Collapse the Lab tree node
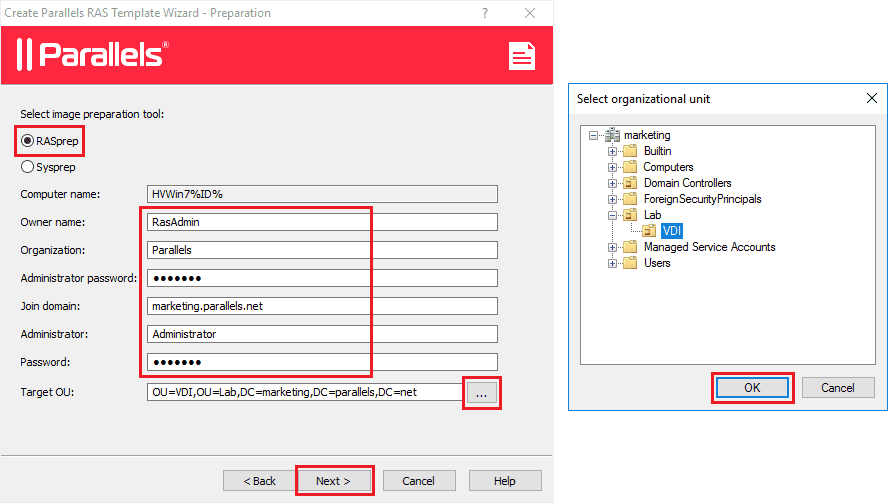The height and width of the screenshot is (503, 888). click(x=612, y=215)
